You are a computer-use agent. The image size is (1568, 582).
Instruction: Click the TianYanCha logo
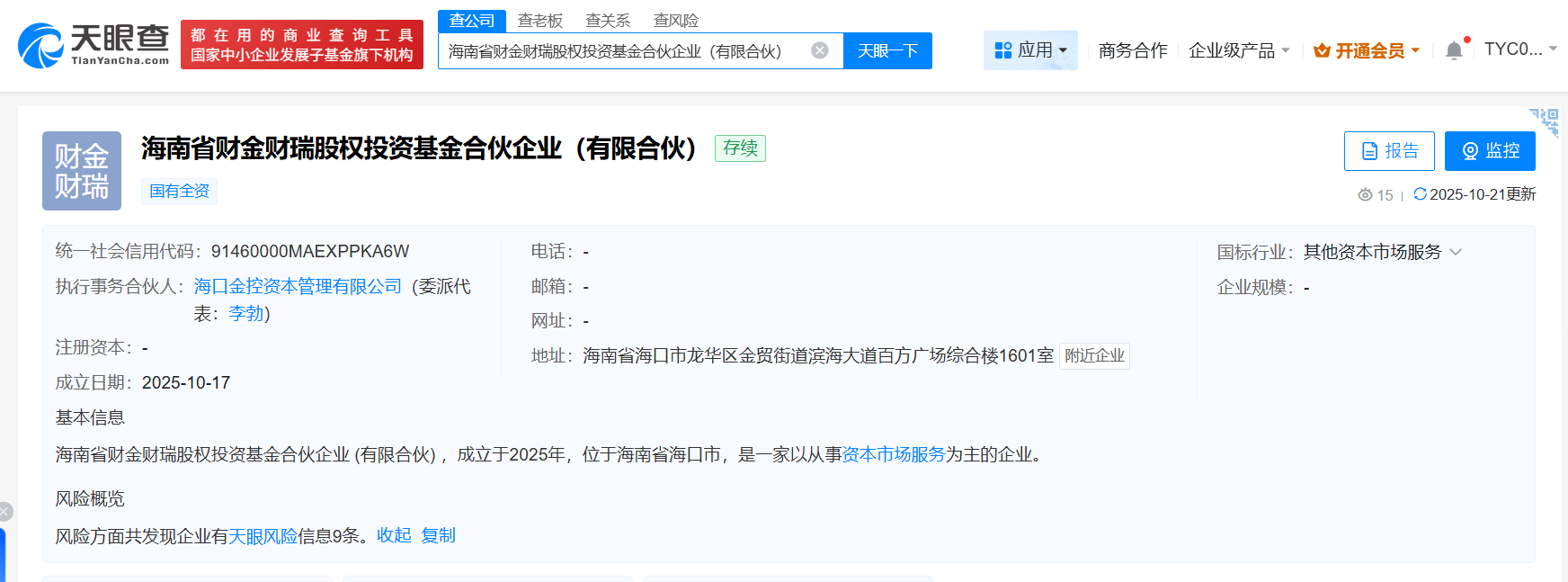click(x=94, y=45)
